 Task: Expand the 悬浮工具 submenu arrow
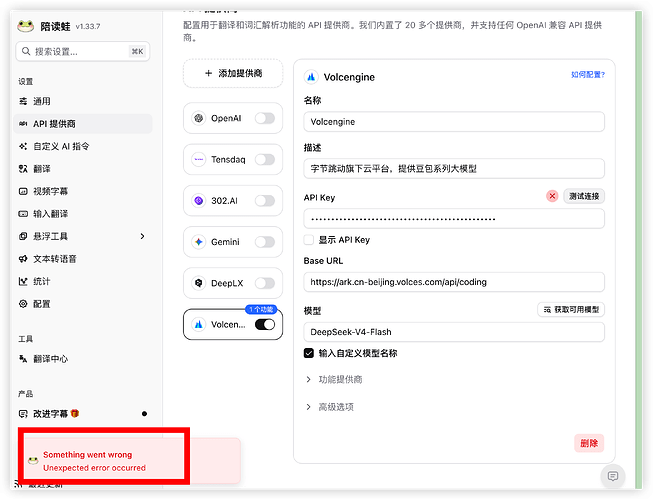(142, 236)
